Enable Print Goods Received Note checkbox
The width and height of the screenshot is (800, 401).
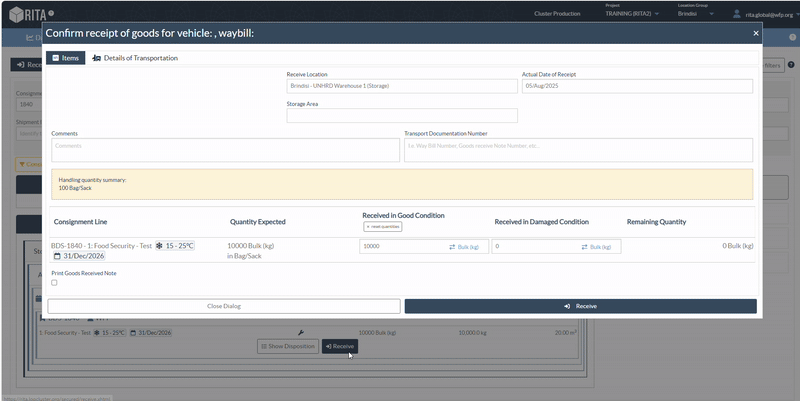[x=54, y=282]
